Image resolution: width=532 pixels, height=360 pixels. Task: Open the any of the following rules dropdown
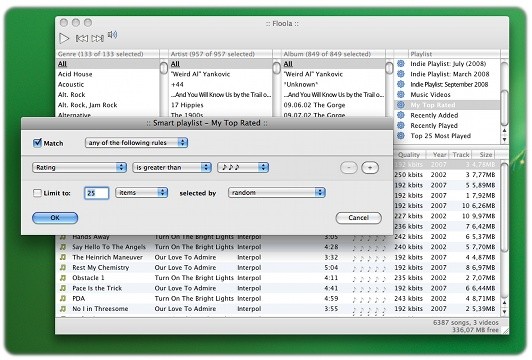136,143
